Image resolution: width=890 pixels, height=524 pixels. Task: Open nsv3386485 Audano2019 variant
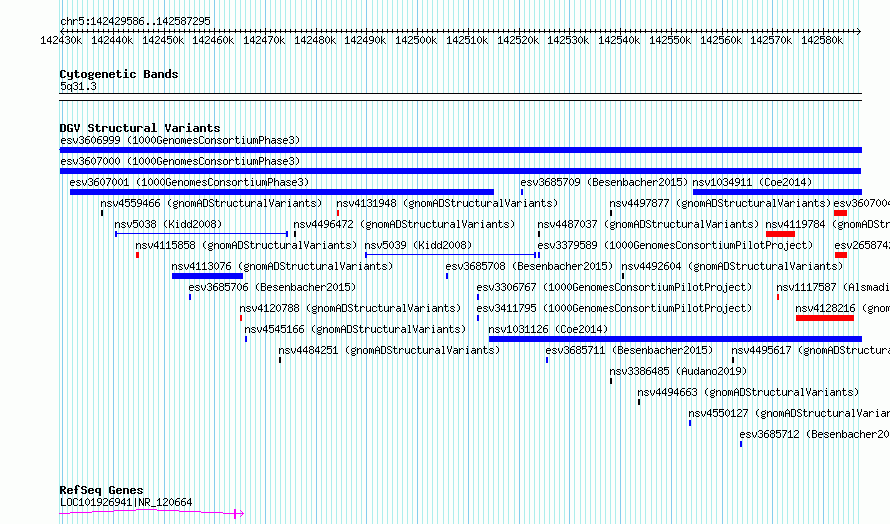point(678,371)
